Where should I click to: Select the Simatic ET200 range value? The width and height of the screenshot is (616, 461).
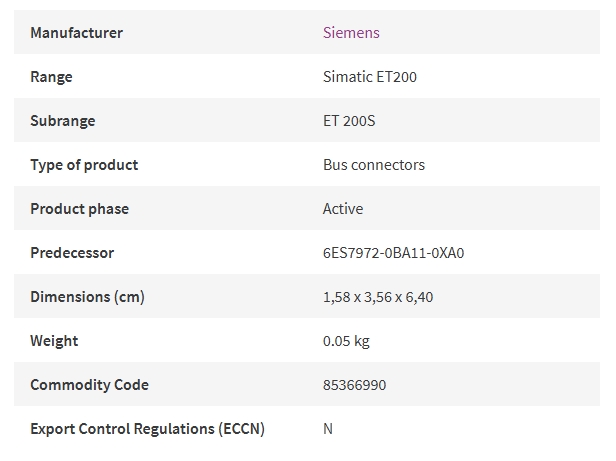(370, 77)
